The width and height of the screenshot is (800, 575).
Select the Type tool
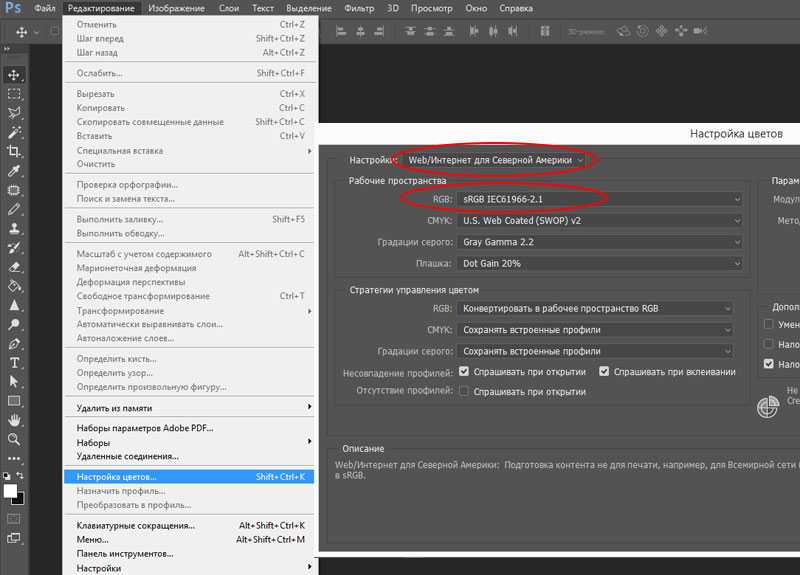[x=14, y=363]
